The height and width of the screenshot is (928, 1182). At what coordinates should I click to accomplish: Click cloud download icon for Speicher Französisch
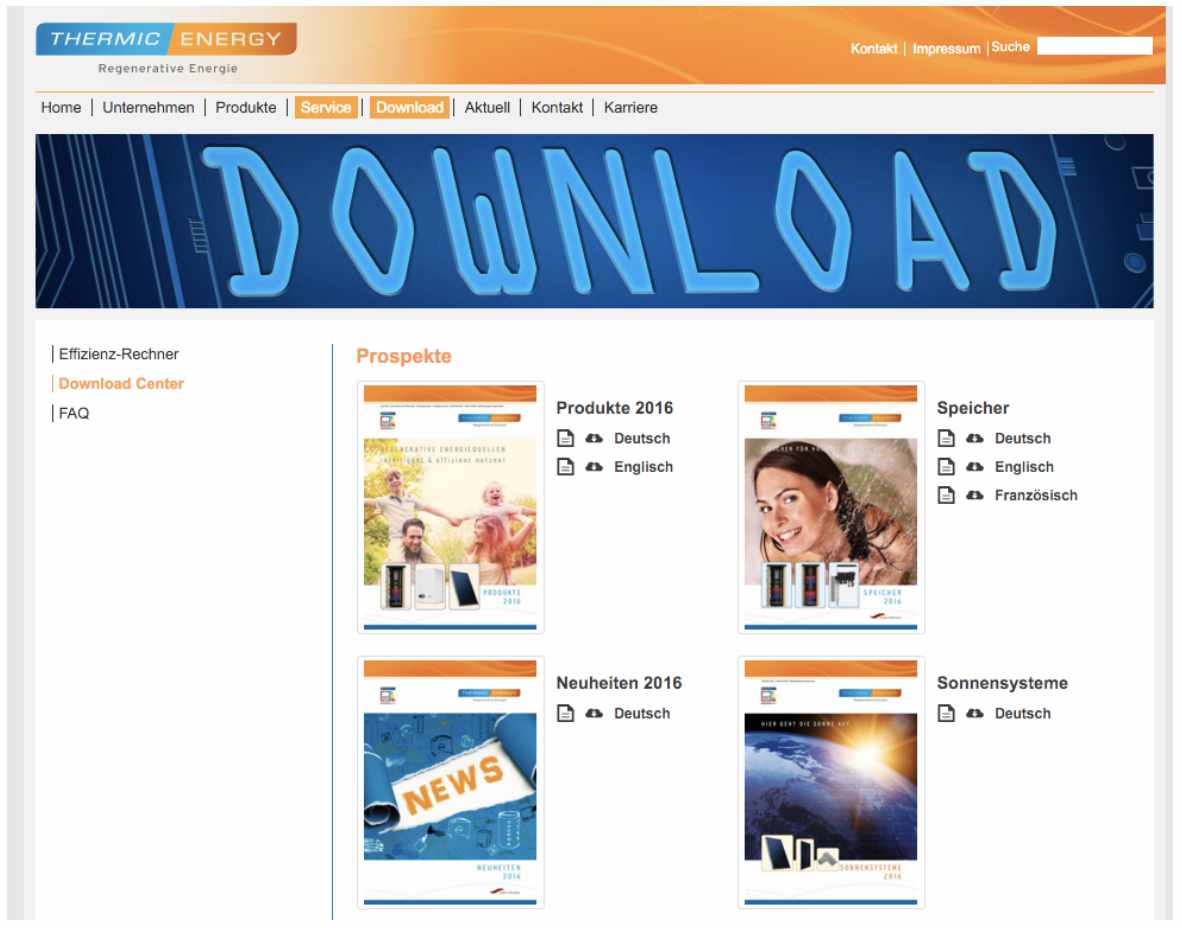point(975,496)
